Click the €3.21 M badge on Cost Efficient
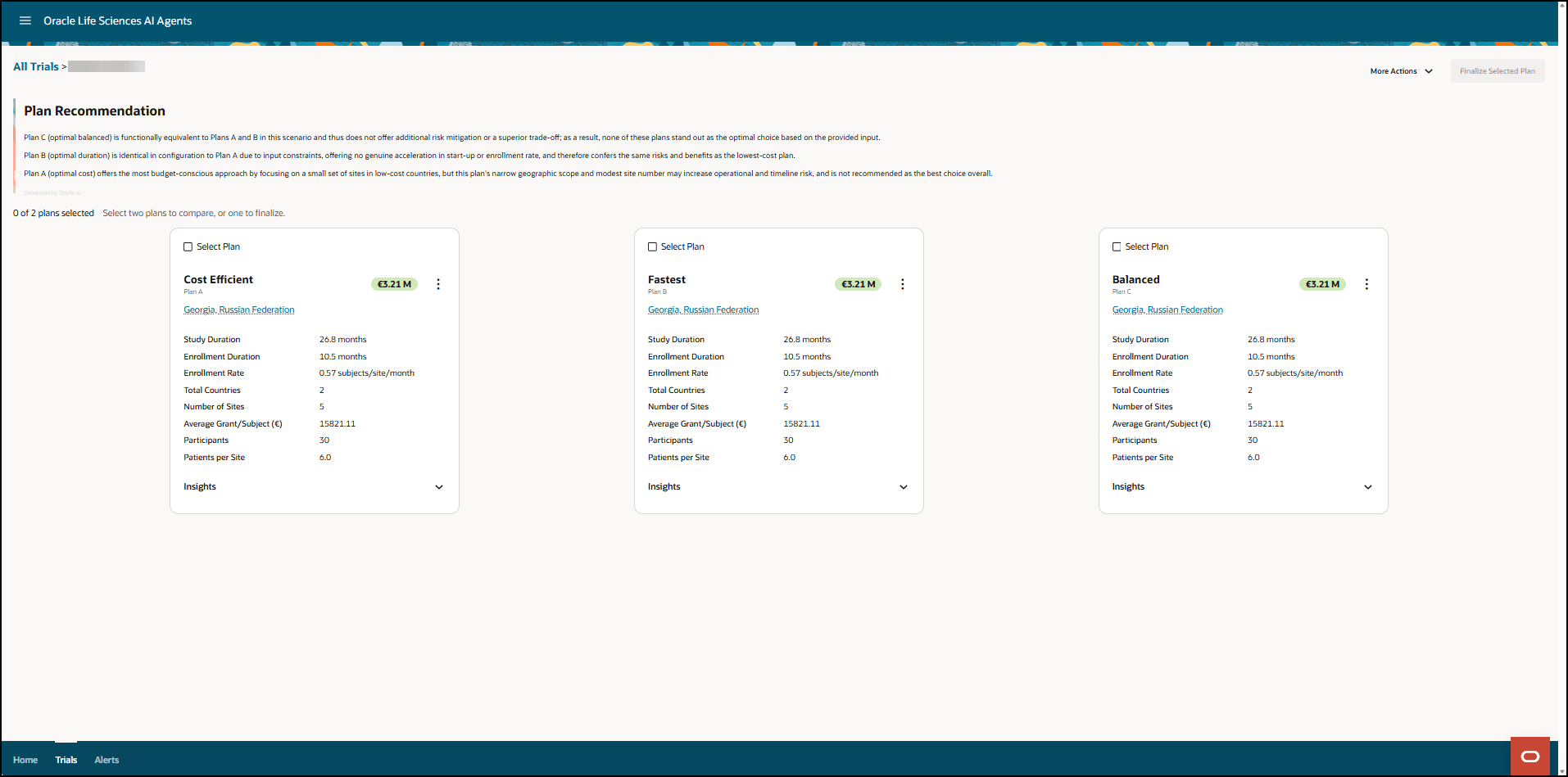 [x=395, y=284]
